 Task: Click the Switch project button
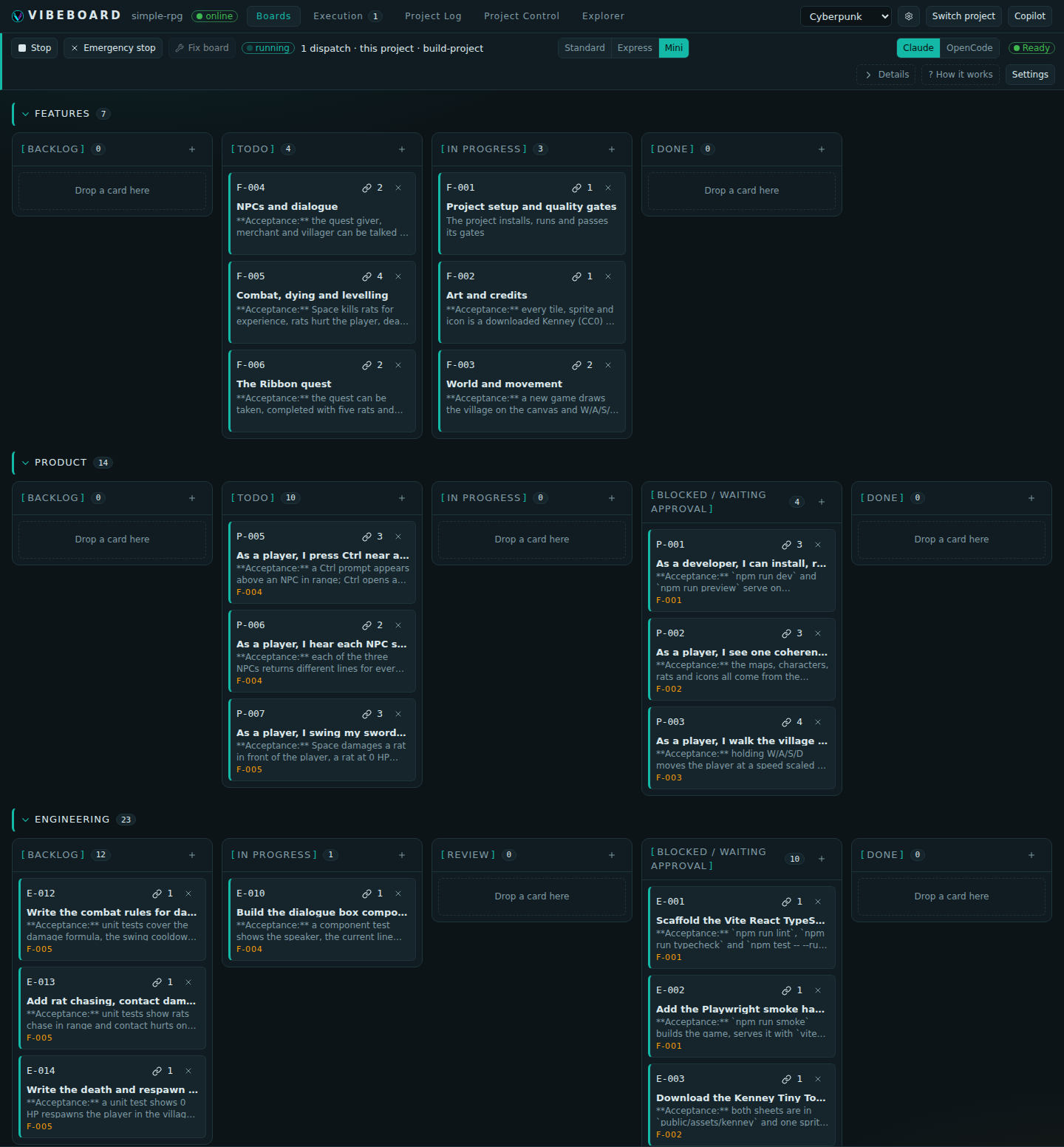[964, 16]
